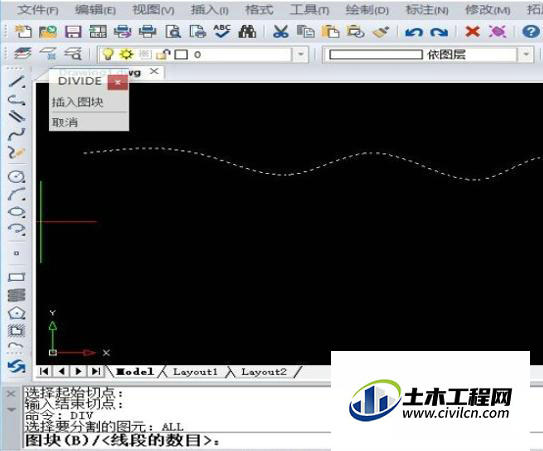This screenshot has height=451, width=543.
Task: Click the Paste clipboard icon
Action: [x=330, y=32]
